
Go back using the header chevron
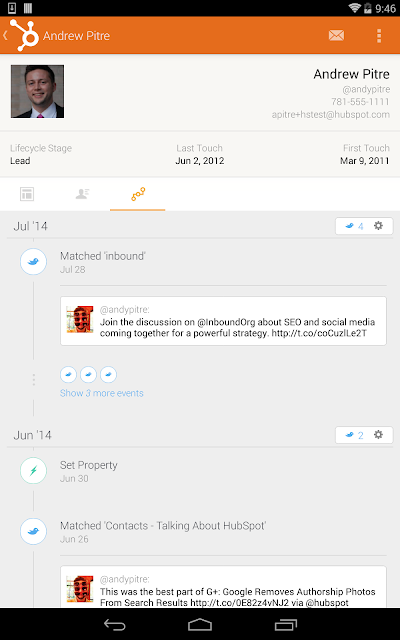[x=5, y=36]
